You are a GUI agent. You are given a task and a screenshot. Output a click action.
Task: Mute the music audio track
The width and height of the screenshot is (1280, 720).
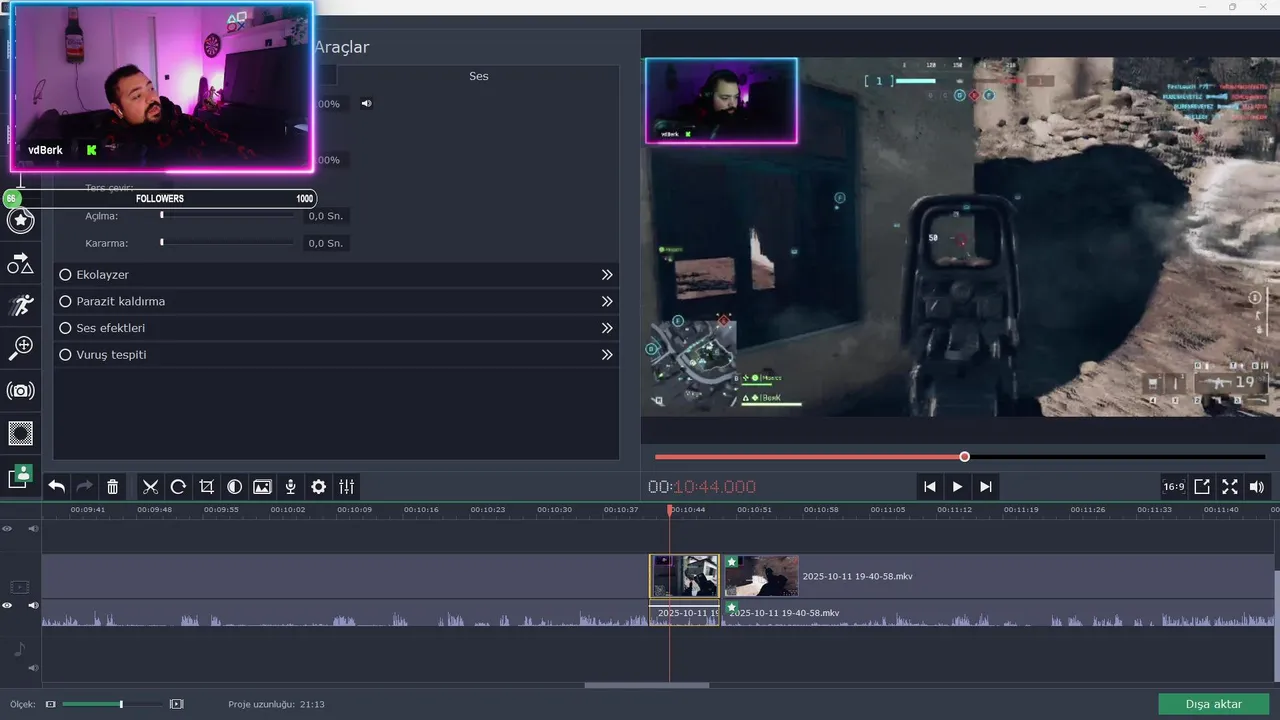(33, 668)
